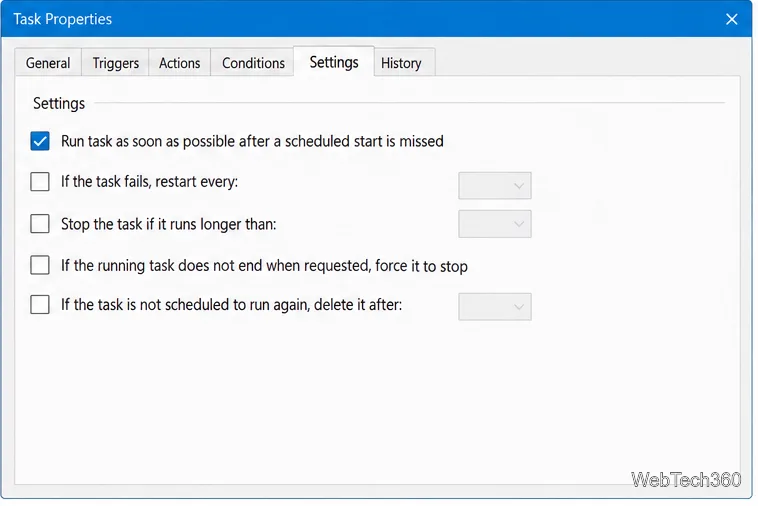Open the delete it after dropdown
This screenshot has width=758, height=506.
[495, 306]
